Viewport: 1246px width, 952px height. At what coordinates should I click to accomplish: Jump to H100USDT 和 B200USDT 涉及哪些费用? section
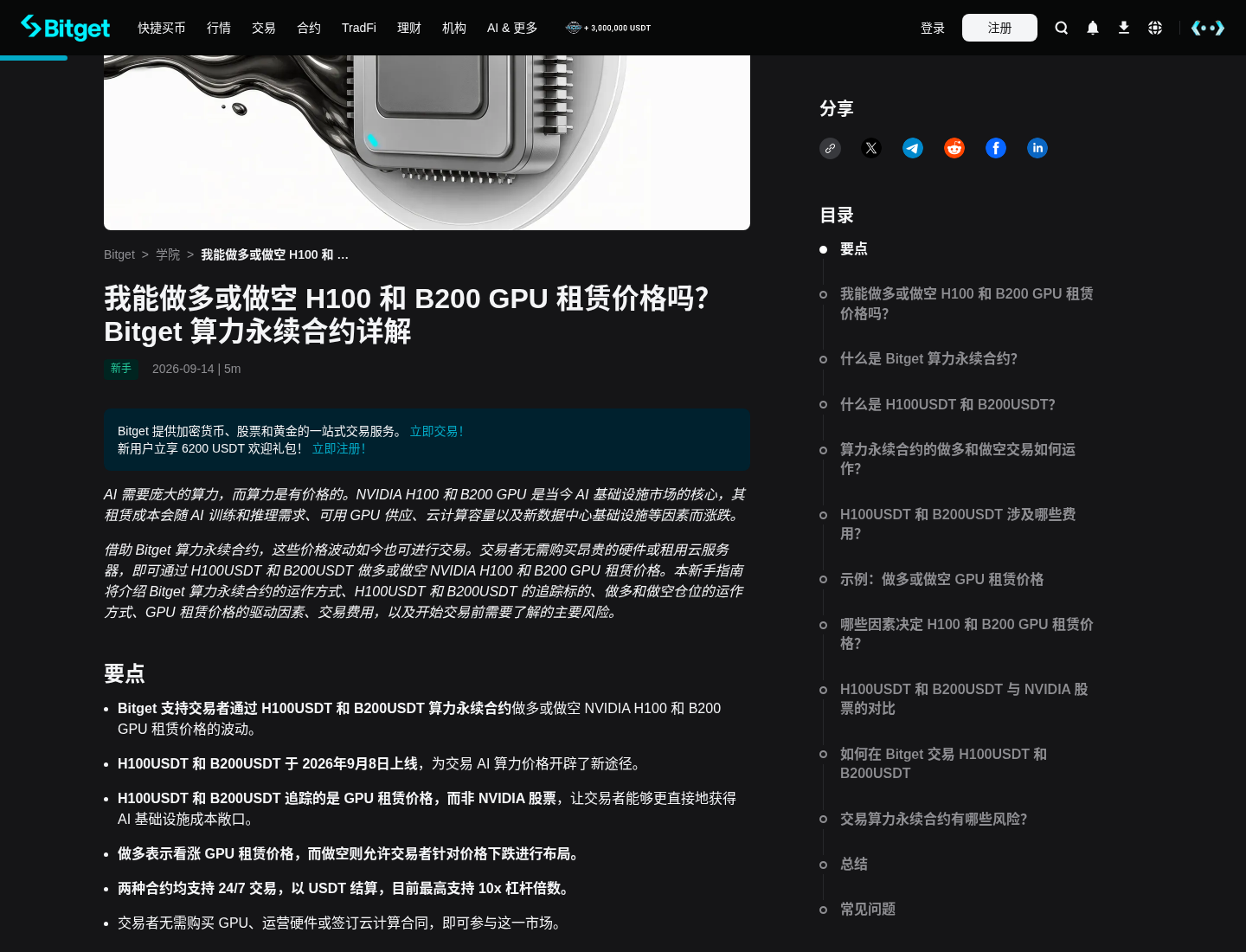[x=958, y=524]
